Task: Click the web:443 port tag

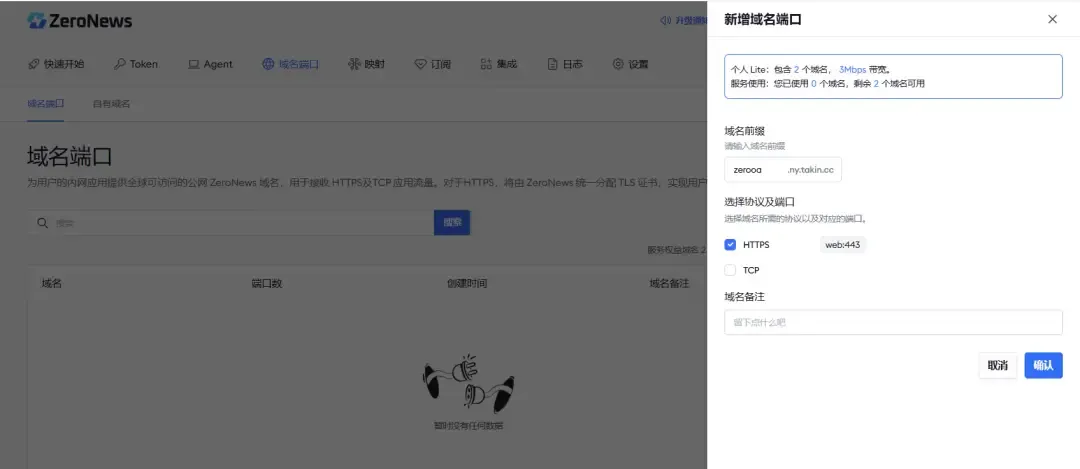Action: [842, 244]
